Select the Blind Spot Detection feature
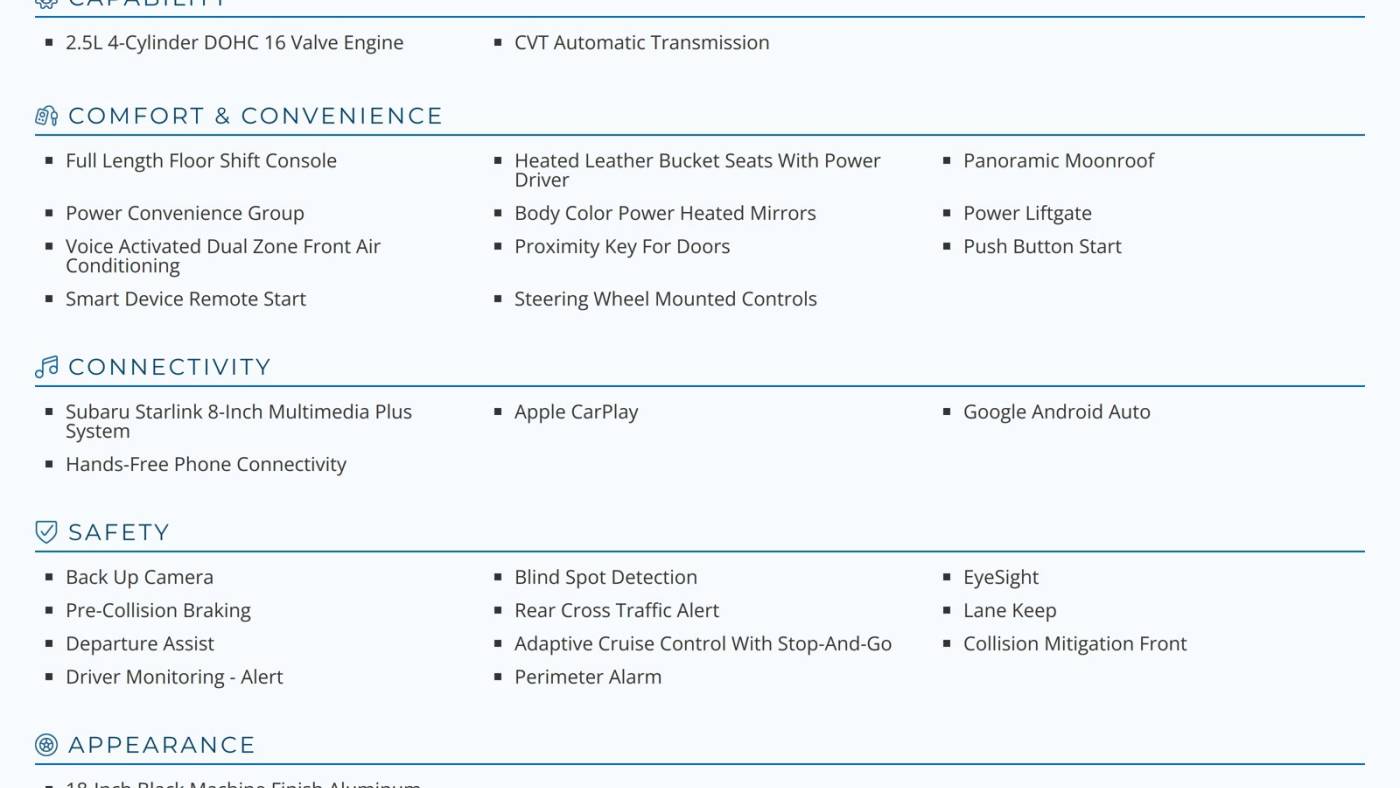The image size is (1400, 788). [605, 577]
